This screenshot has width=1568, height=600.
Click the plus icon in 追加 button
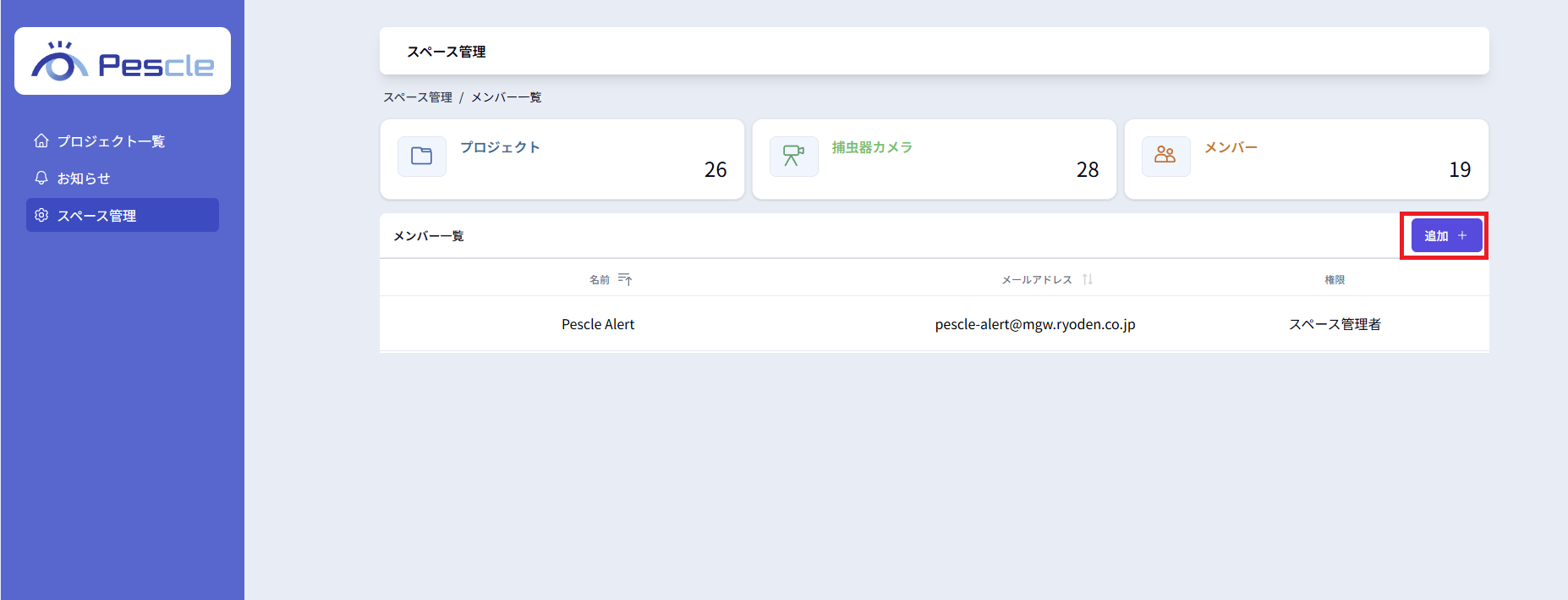[1462, 235]
